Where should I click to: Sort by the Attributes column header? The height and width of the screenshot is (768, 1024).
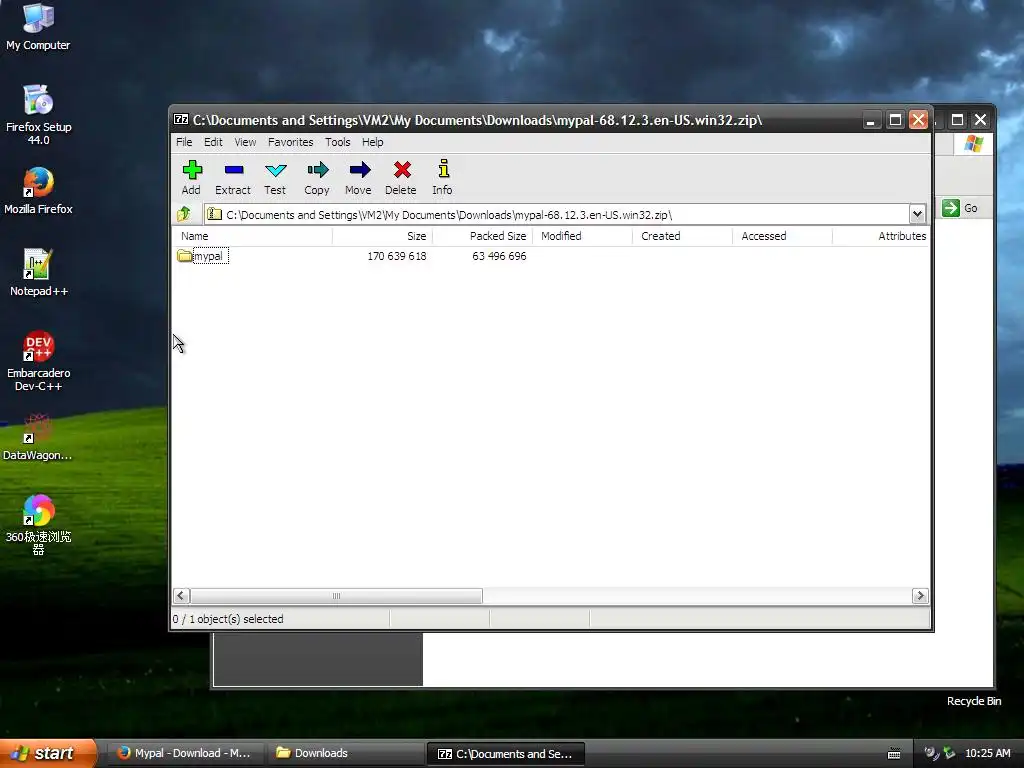(880, 236)
